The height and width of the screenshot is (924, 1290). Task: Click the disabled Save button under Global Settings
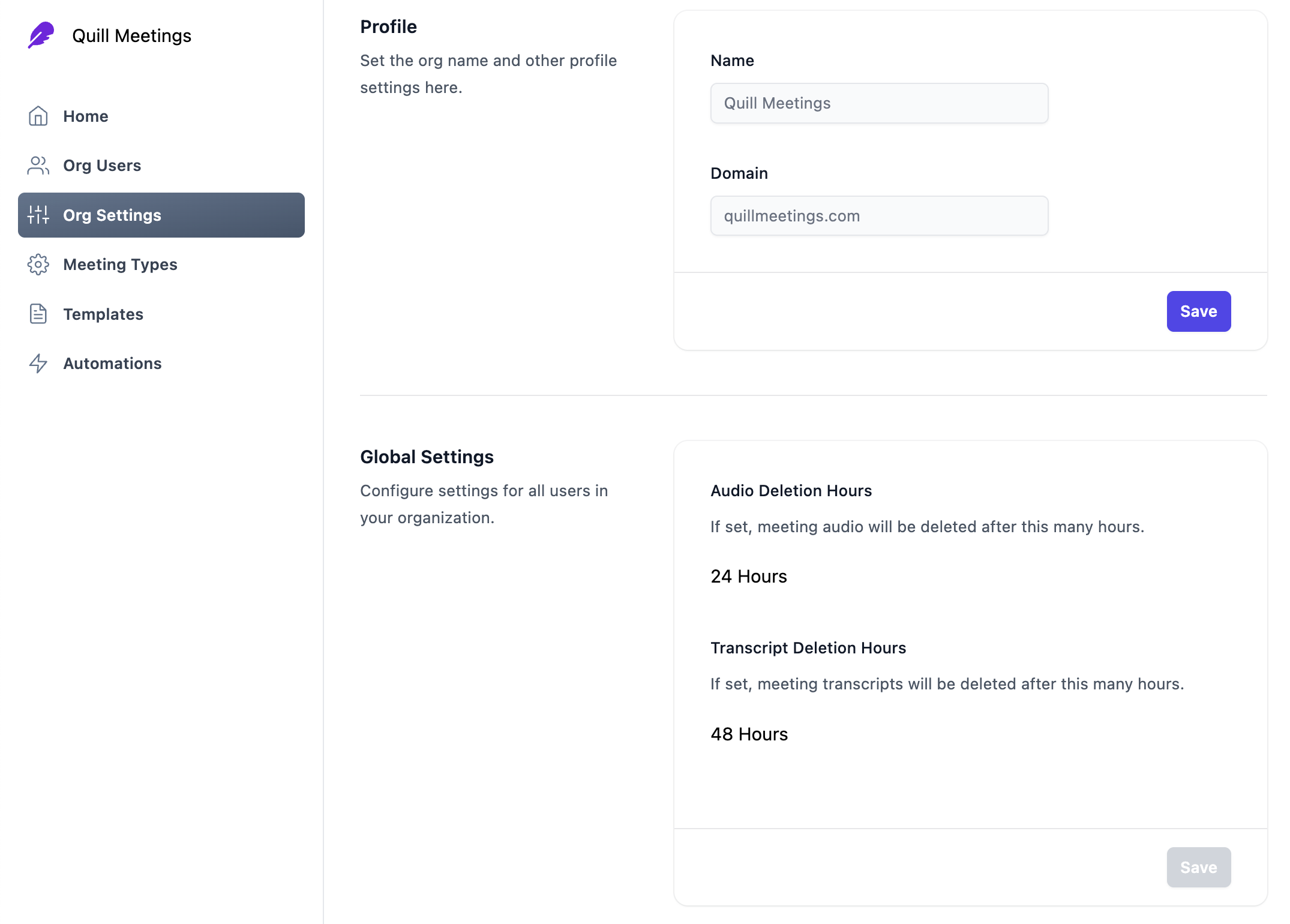coord(1198,866)
